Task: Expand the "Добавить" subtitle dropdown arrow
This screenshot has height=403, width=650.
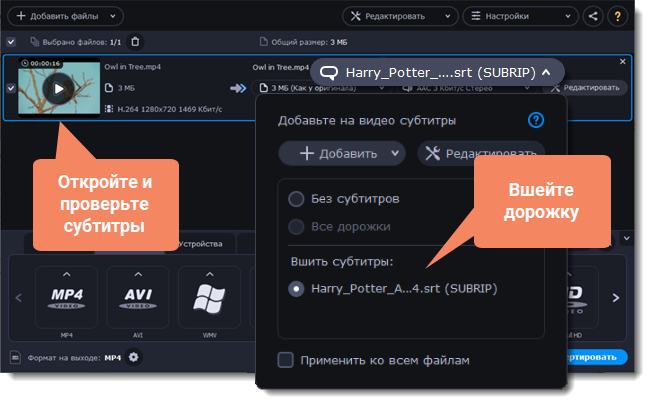Action: click(397, 153)
